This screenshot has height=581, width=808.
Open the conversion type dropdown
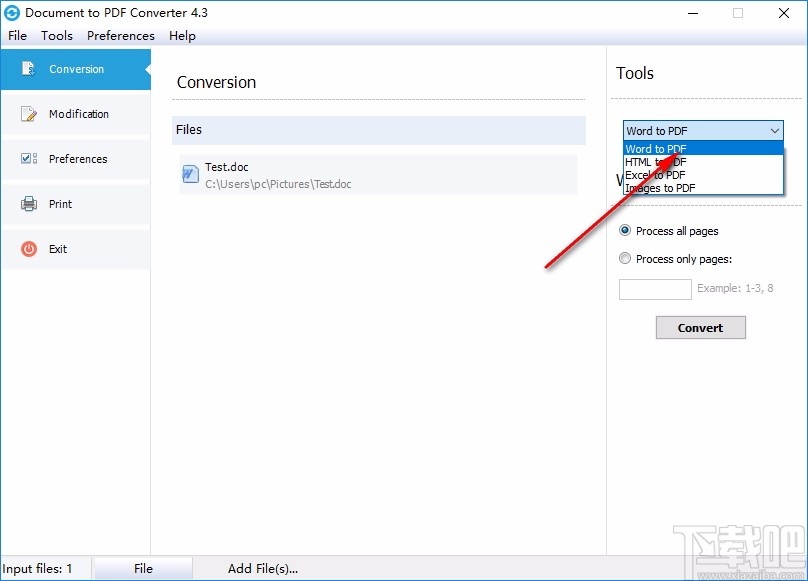pyautogui.click(x=775, y=131)
